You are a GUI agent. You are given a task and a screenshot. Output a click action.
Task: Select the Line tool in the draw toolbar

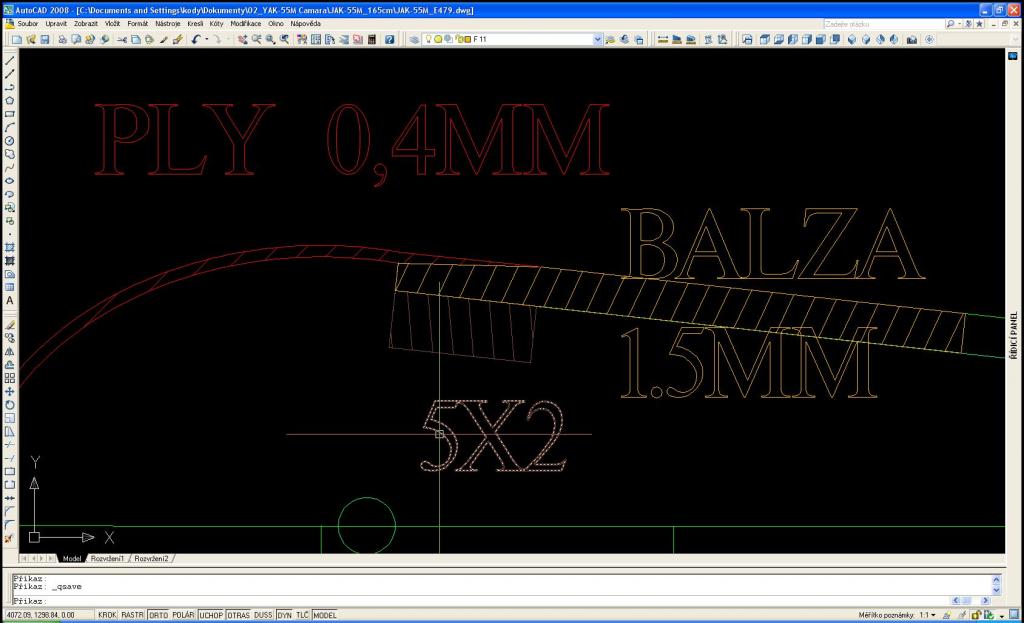pyautogui.click(x=9, y=61)
